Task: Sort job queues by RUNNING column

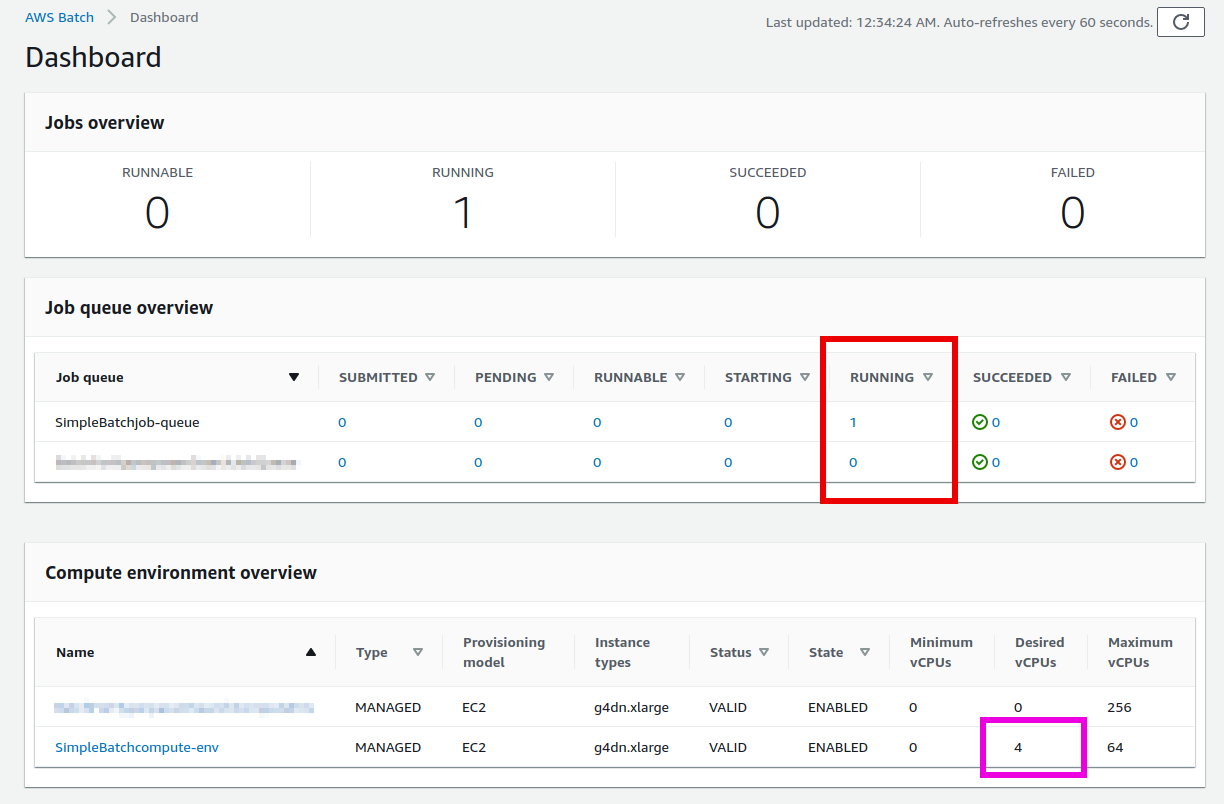Action: 928,377
